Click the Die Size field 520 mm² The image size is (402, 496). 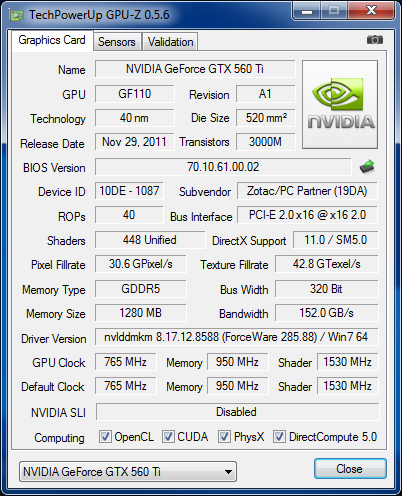(266, 118)
